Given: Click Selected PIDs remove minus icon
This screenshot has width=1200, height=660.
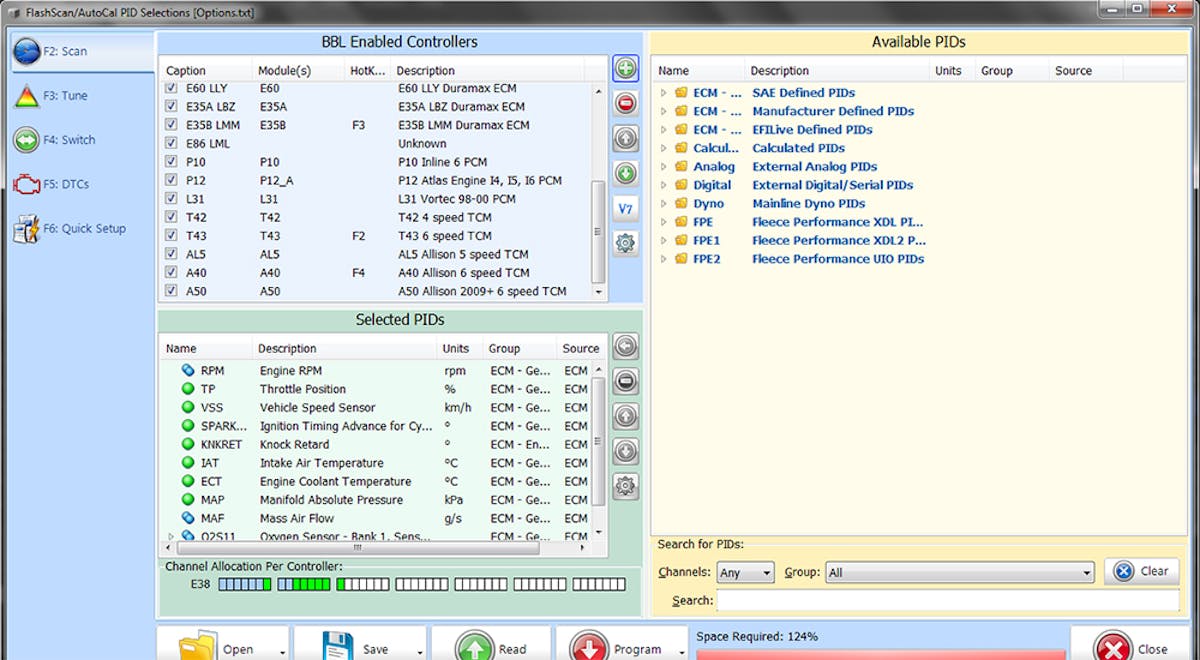Looking at the screenshot, I should click(x=626, y=382).
